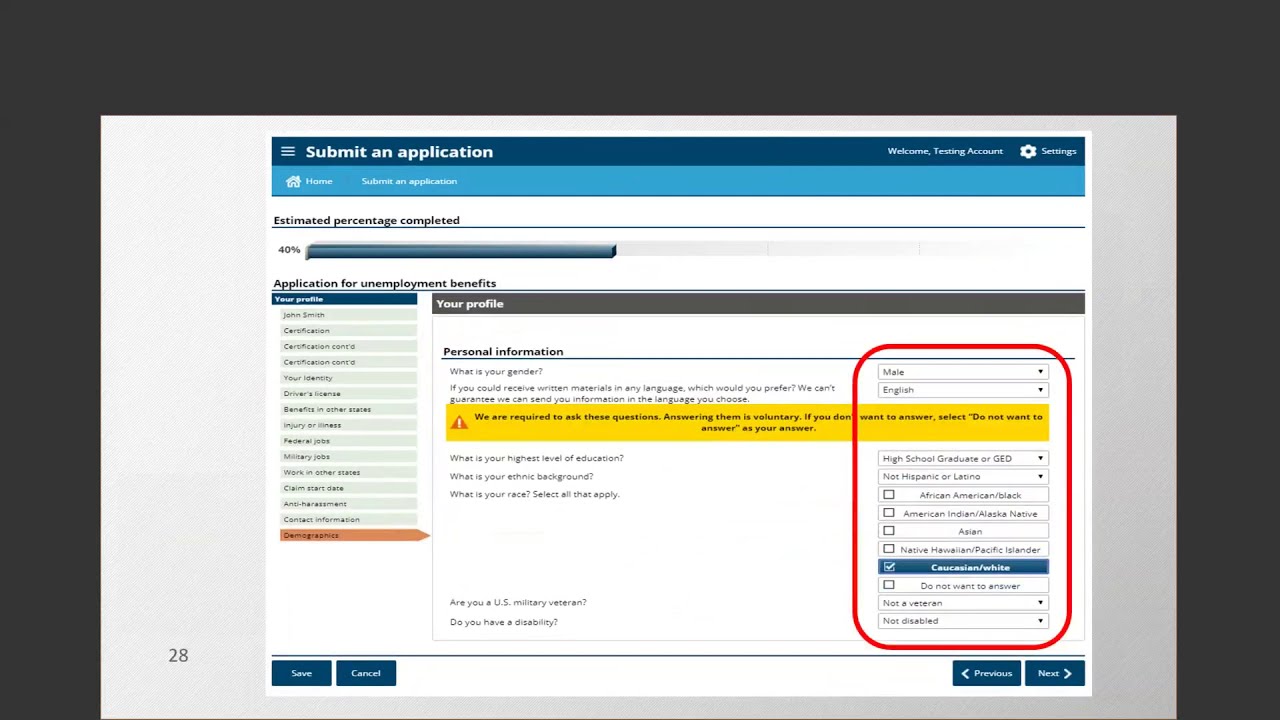Click the 'What is your gender?' question
1280x720 pixels.
coord(496,372)
